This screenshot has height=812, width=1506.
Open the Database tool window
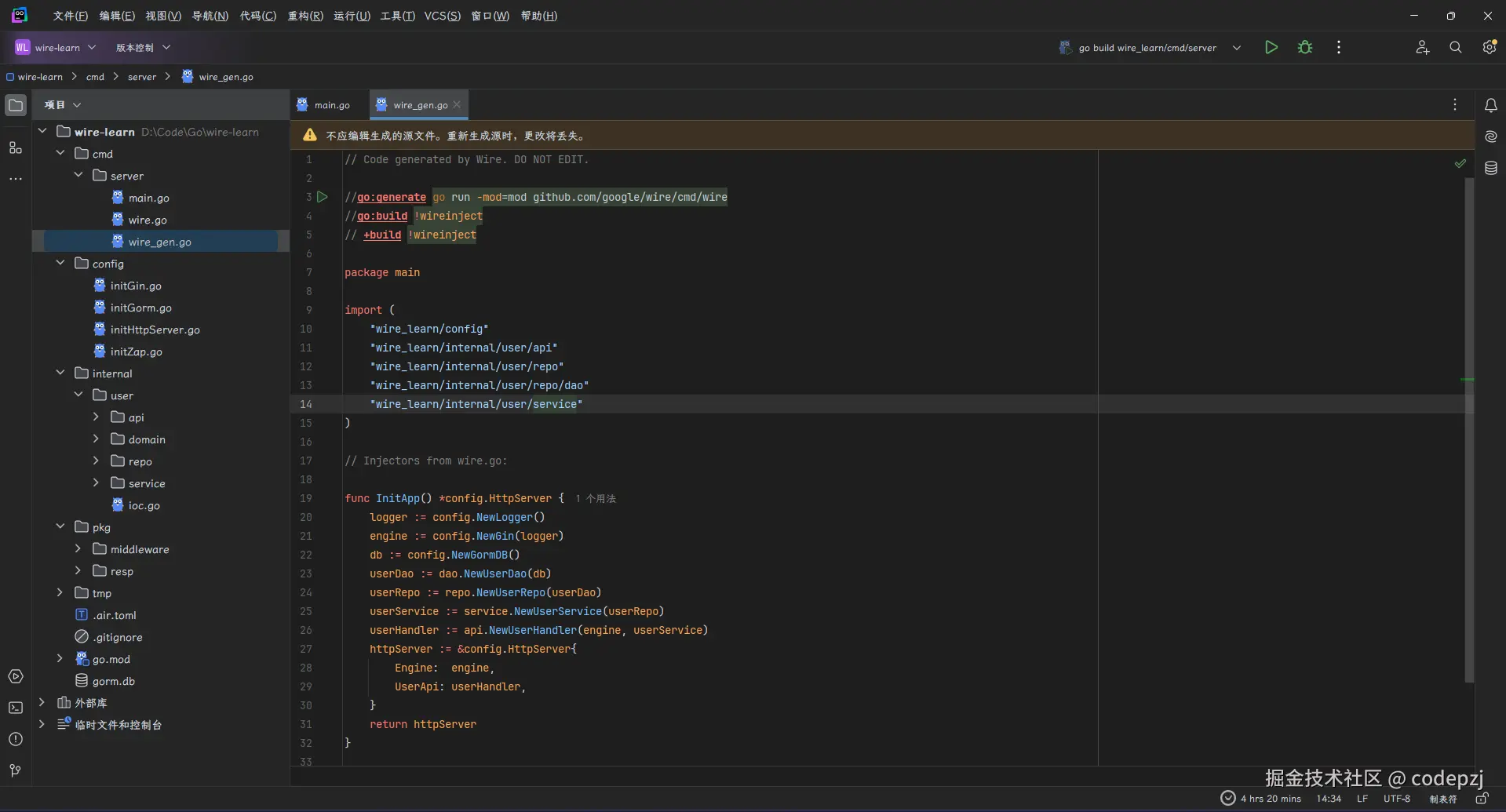[1490, 168]
